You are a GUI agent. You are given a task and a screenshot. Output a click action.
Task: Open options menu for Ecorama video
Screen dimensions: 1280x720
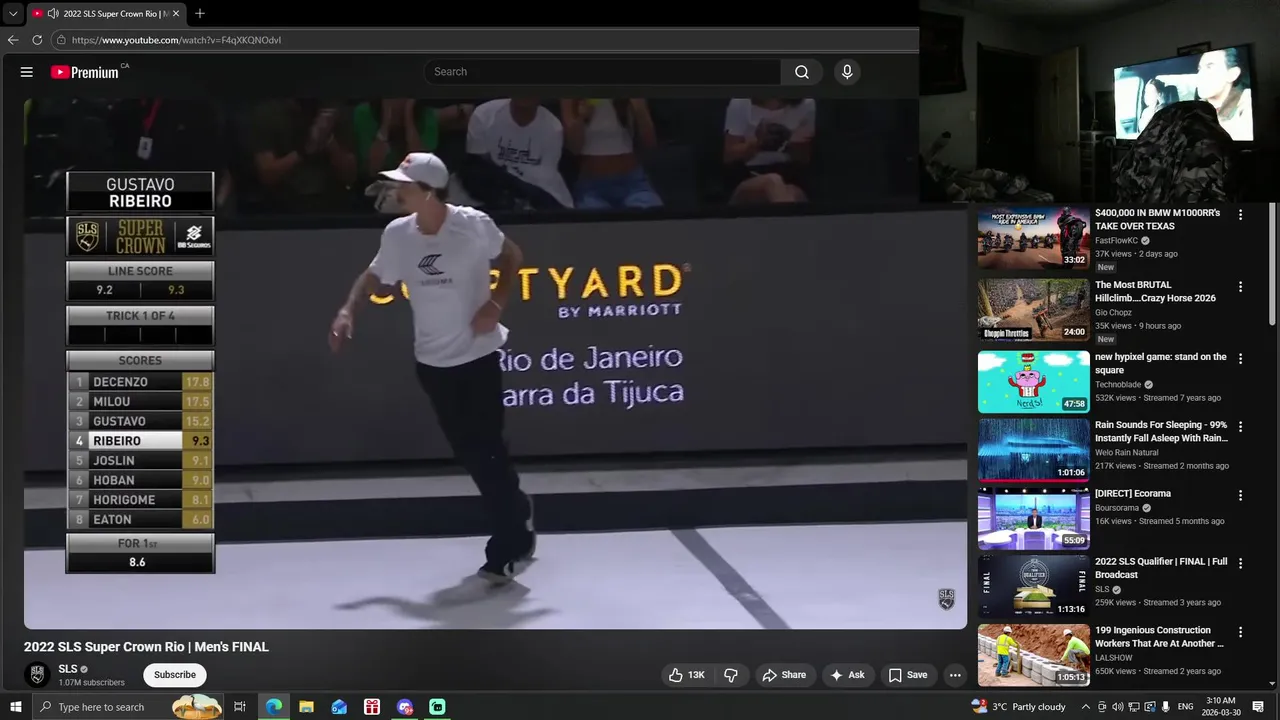(x=1241, y=495)
